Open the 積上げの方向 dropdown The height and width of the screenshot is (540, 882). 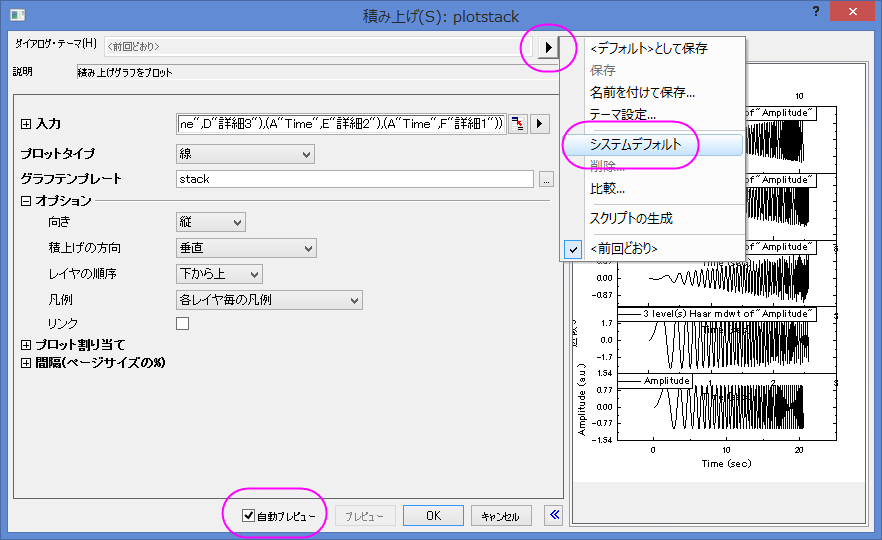click(246, 248)
